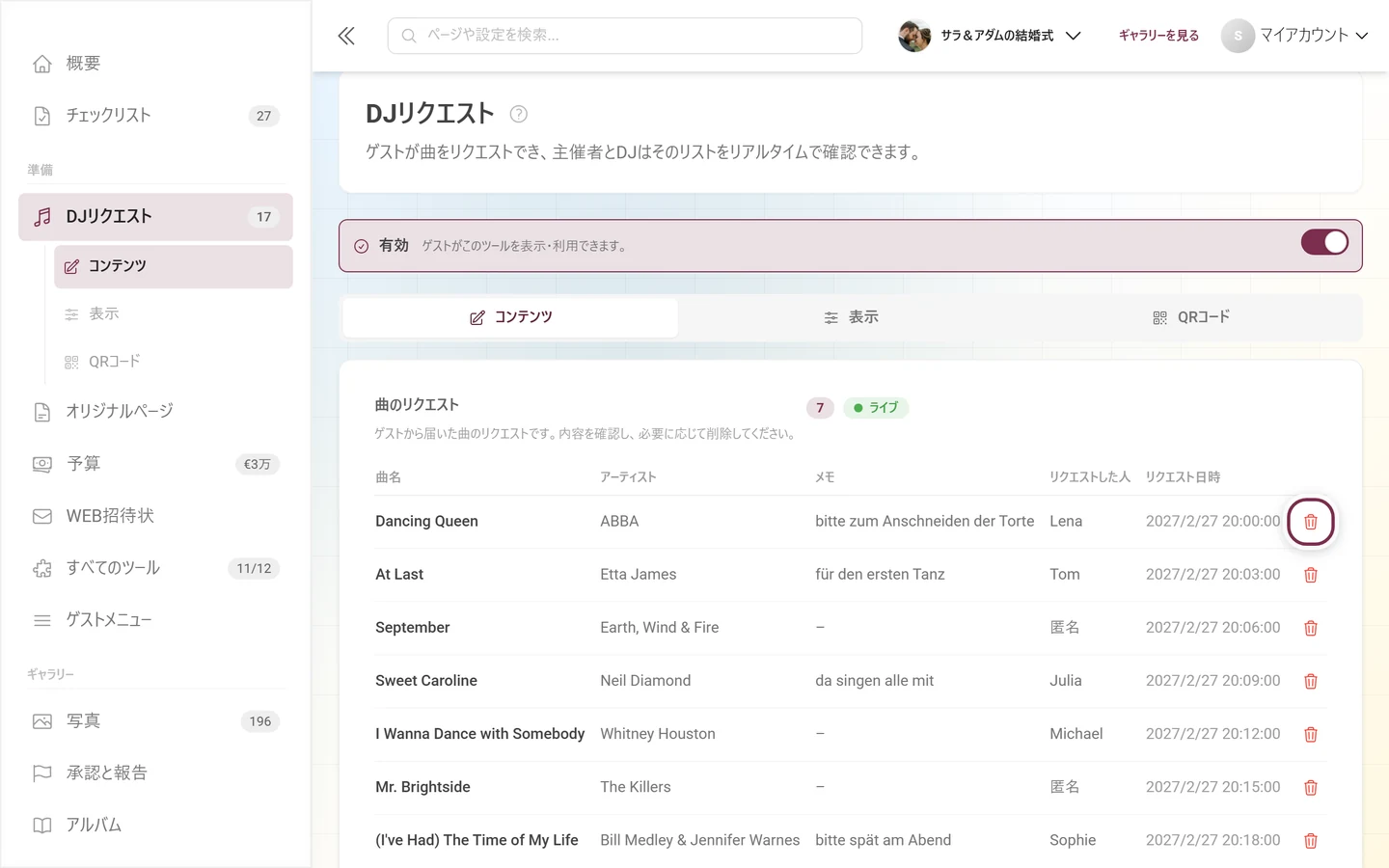Click the green ライブ status badge
This screenshot has width=1389, height=868.
pos(876,408)
